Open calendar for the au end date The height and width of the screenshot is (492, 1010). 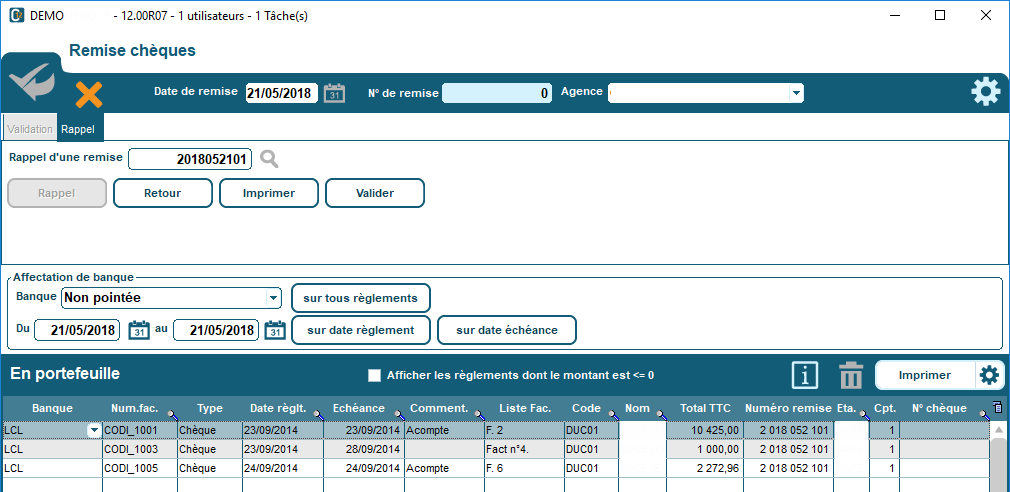click(274, 330)
